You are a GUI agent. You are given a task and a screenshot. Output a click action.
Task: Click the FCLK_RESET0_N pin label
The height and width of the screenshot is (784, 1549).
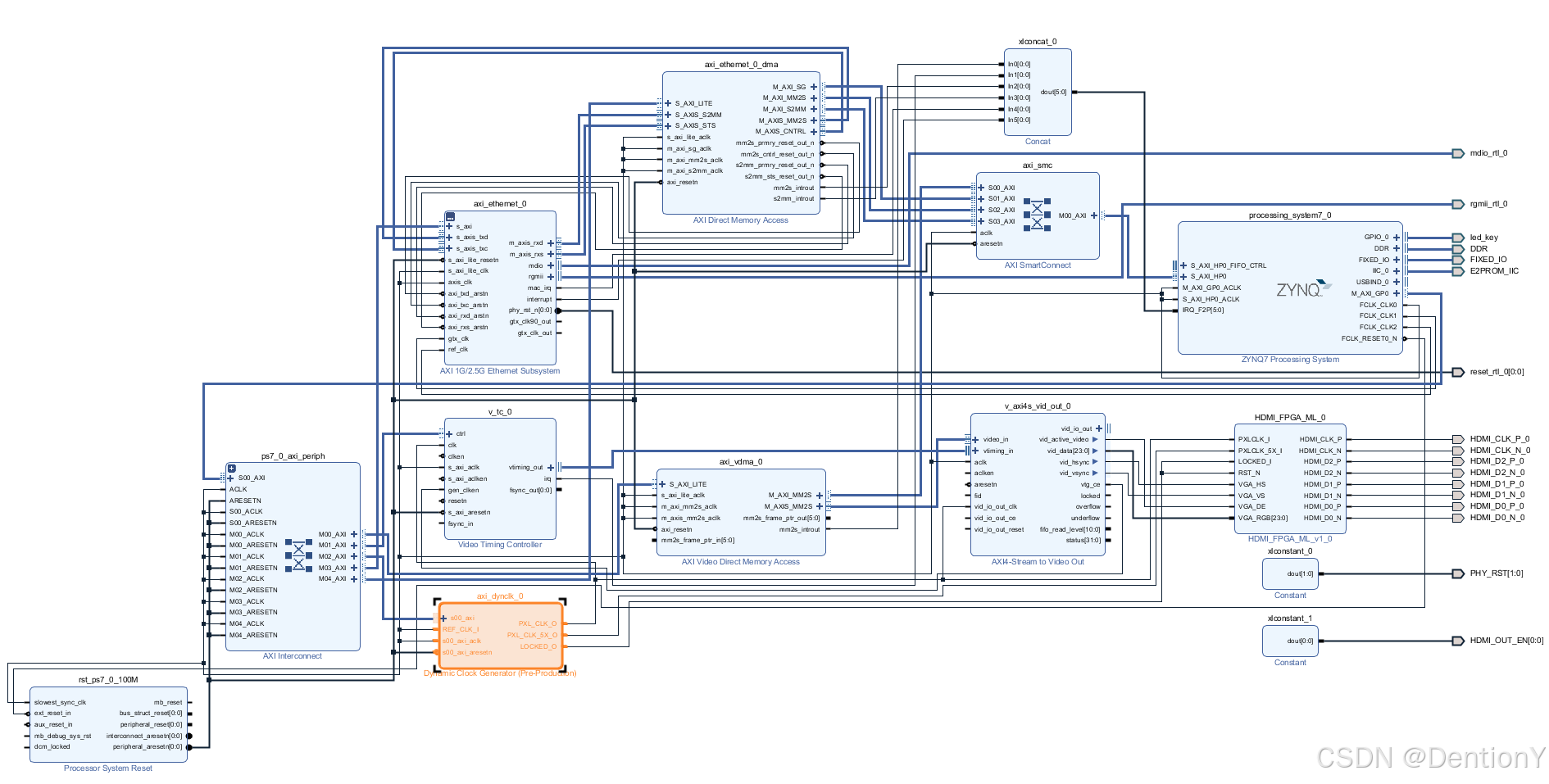(1369, 338)
